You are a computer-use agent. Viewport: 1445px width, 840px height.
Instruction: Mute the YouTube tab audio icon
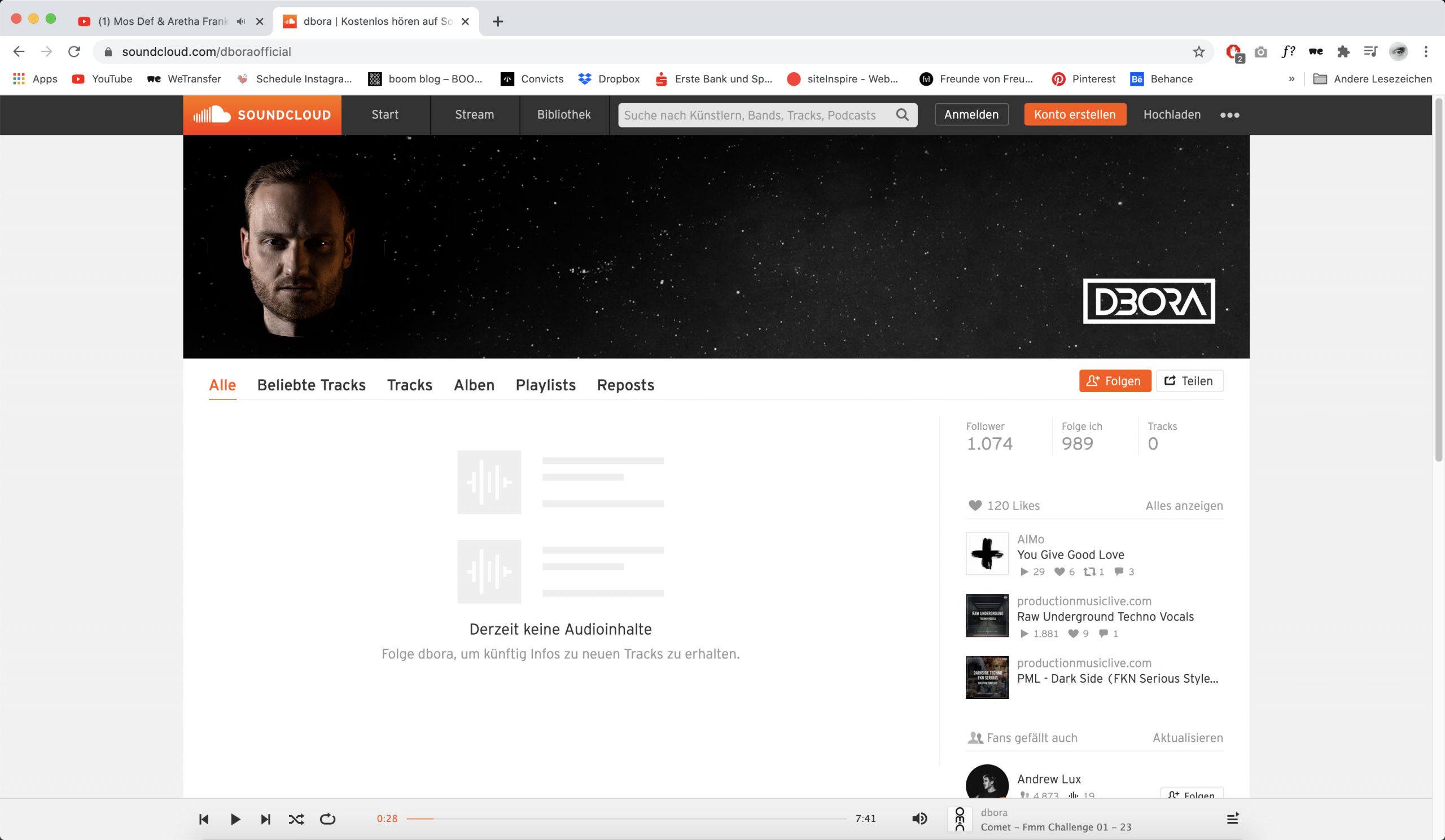(x=241, y=21)
